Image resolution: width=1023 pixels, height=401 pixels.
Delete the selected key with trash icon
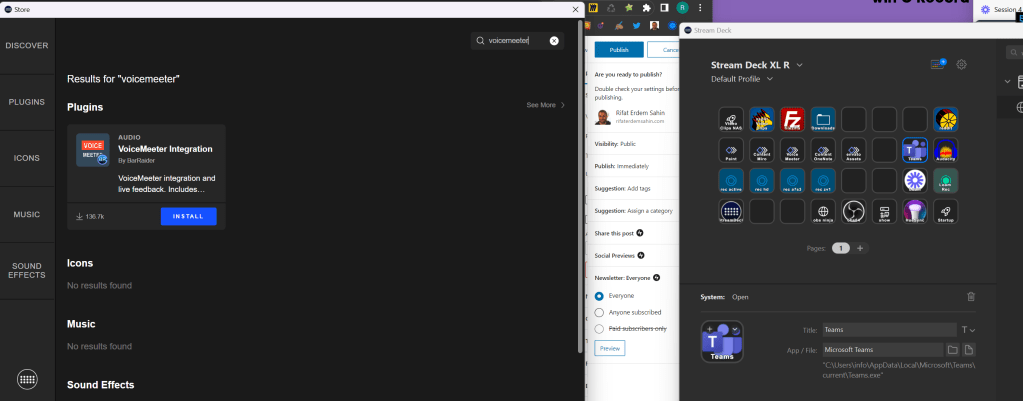pos(971,297)
